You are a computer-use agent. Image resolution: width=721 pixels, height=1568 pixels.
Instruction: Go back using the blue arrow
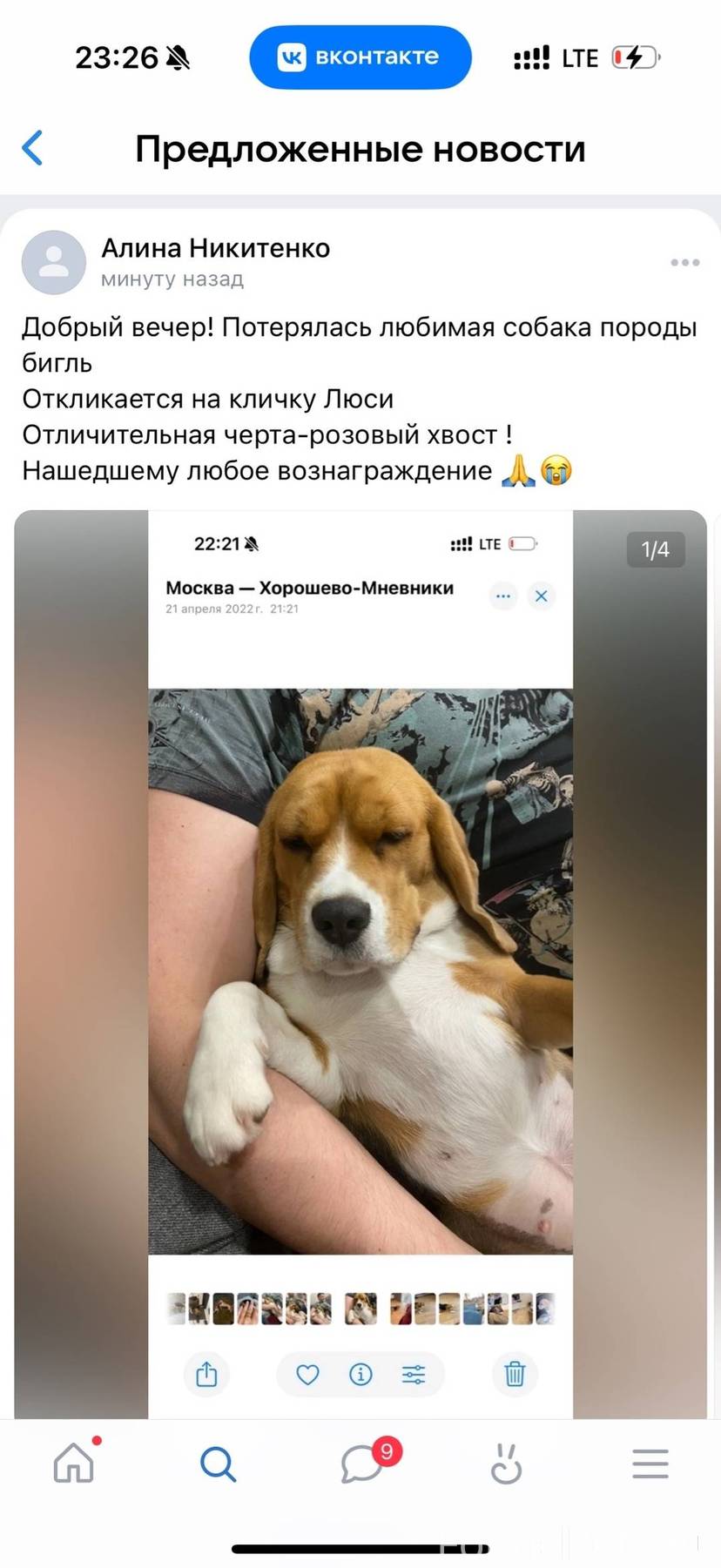(x=32, y=148)
